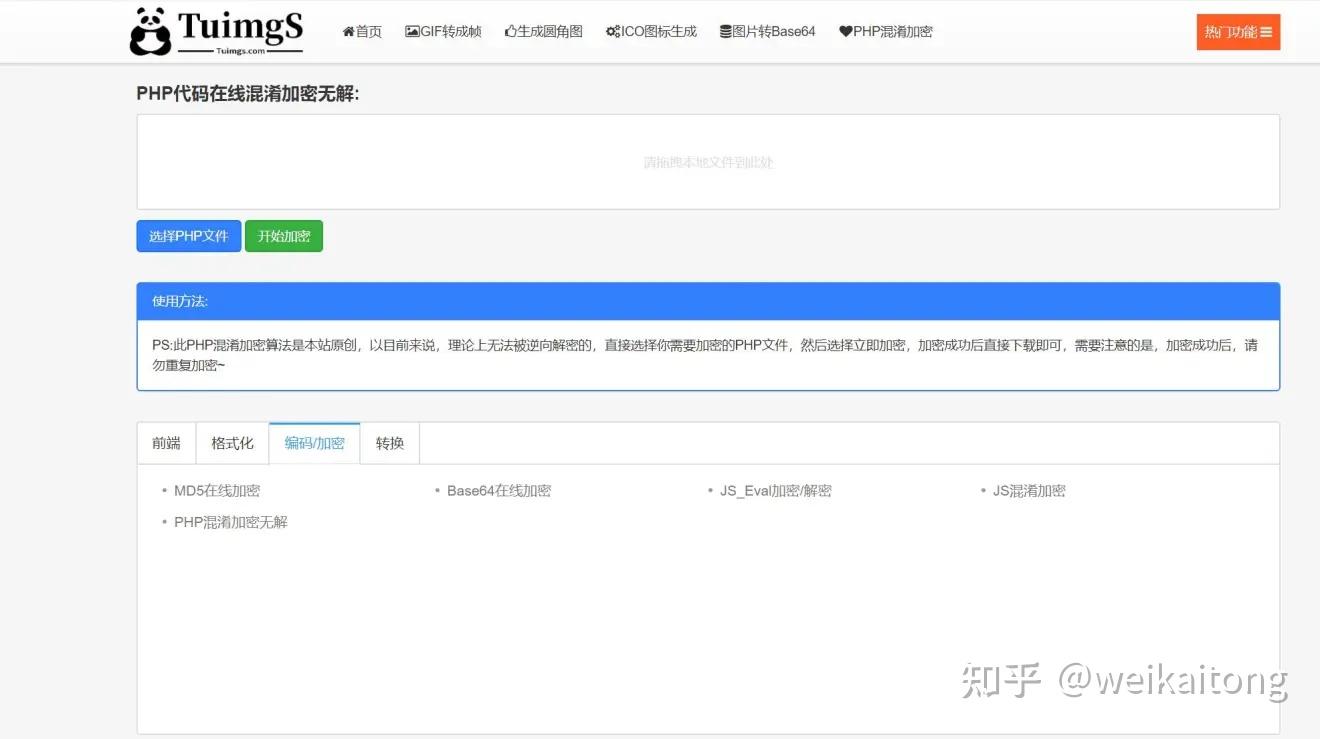The height and width of the screenshot is (739, 1320).
Task: Select the gear icon next to ICO图标生成
Action: point(611,31)
